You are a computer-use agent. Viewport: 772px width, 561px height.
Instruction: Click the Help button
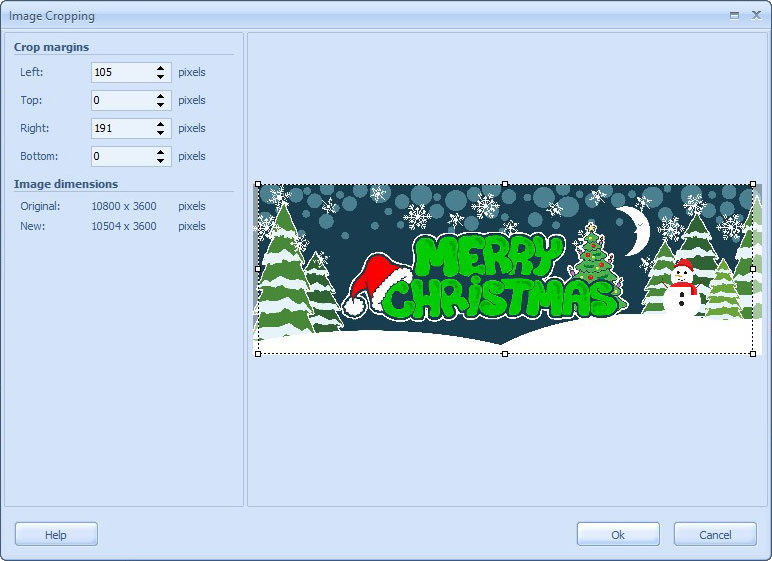[x=56, y=534]
